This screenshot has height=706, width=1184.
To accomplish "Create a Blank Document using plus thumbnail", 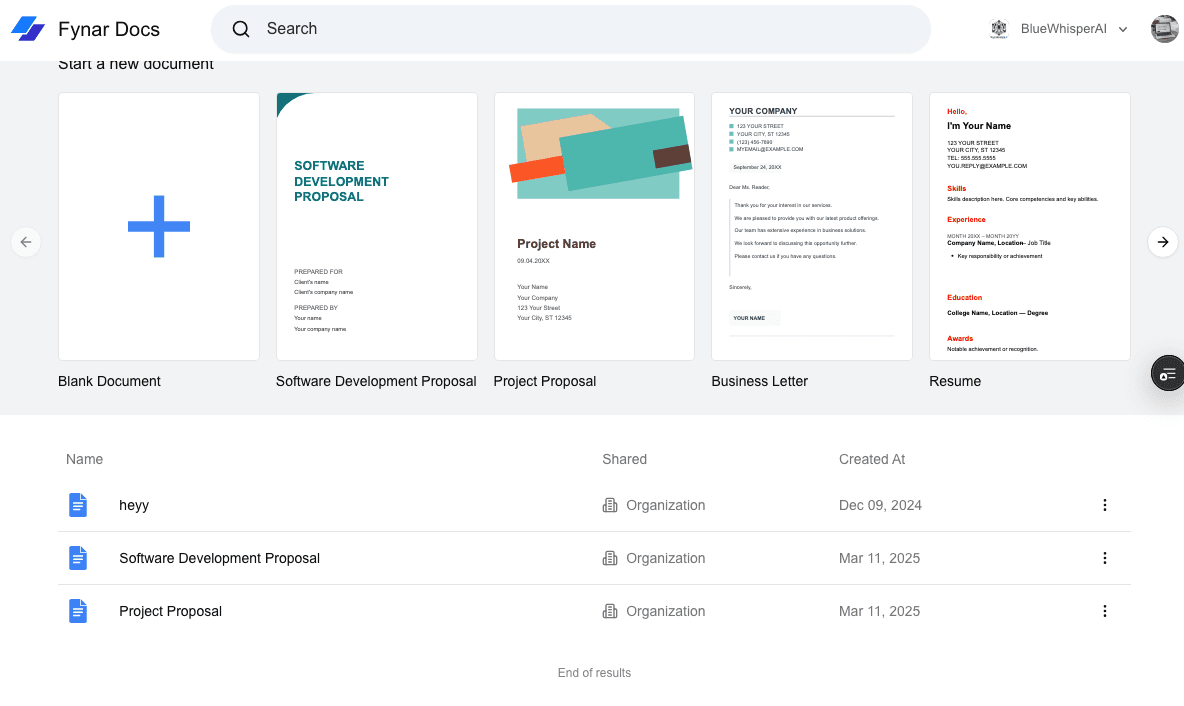I will coord(159,227).
